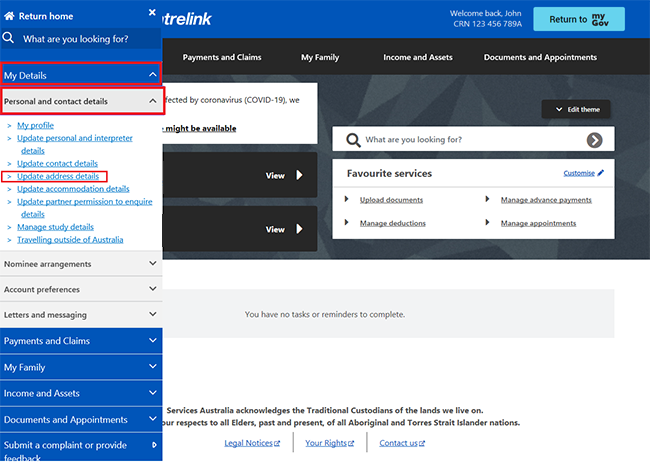Viewport: 650px width, 463px height.
Task: Open Documents and Appointments top navigation tab
Action: 540,57
